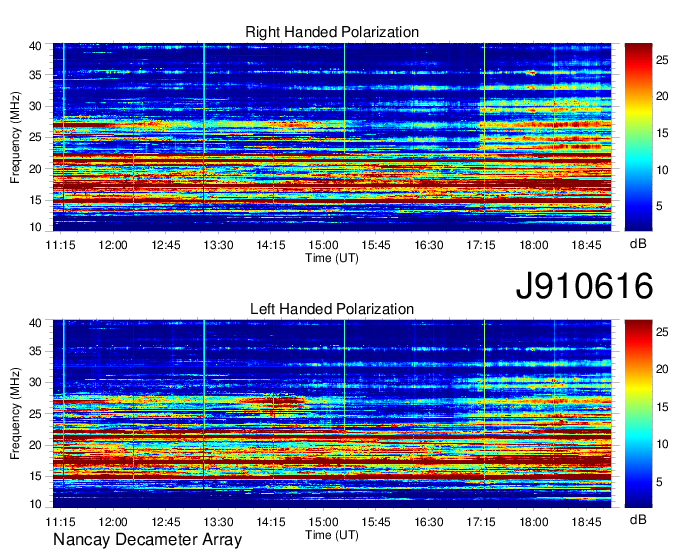Click the 18:00 time tick of the right-handed plot
This screenshot has width=680, height=552.
534,245
